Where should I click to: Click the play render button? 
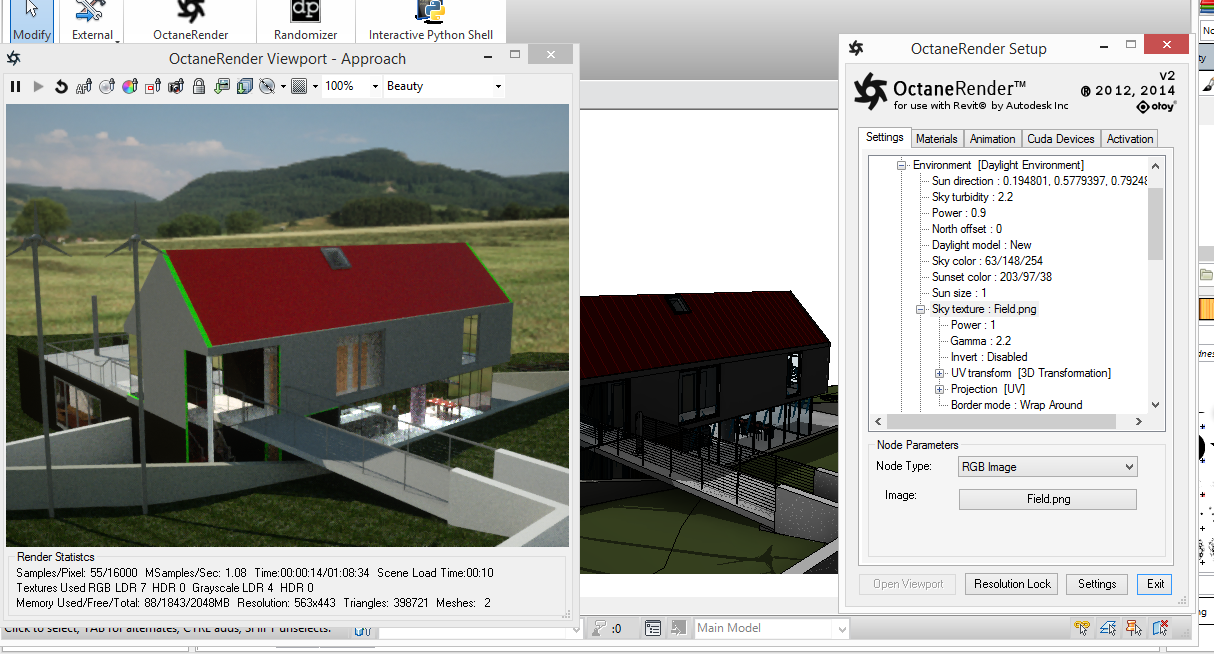[x=39, y=87]
